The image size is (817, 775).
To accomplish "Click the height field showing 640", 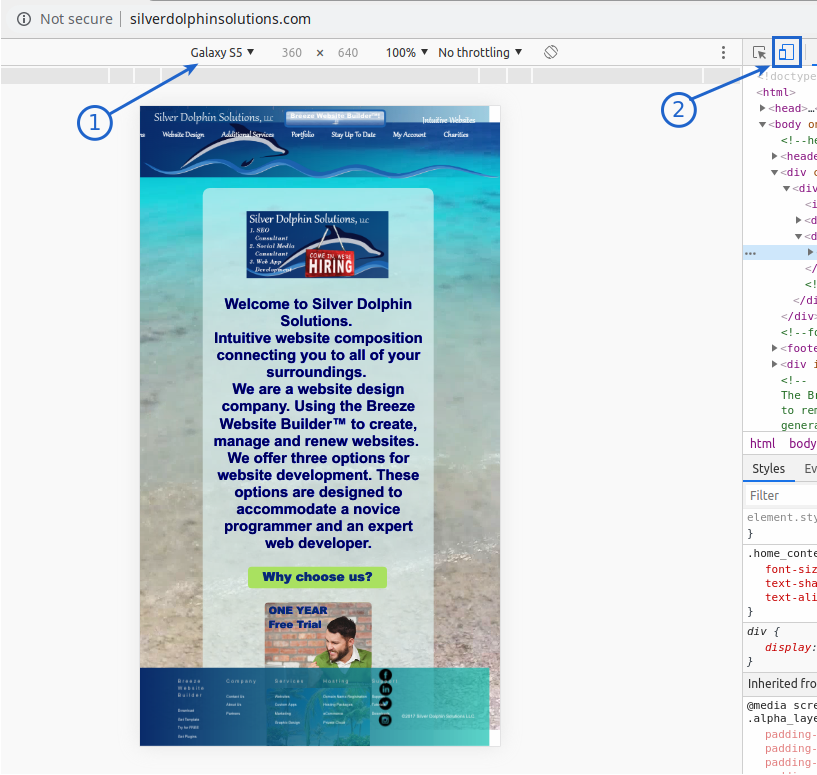I will coord(348,53).
